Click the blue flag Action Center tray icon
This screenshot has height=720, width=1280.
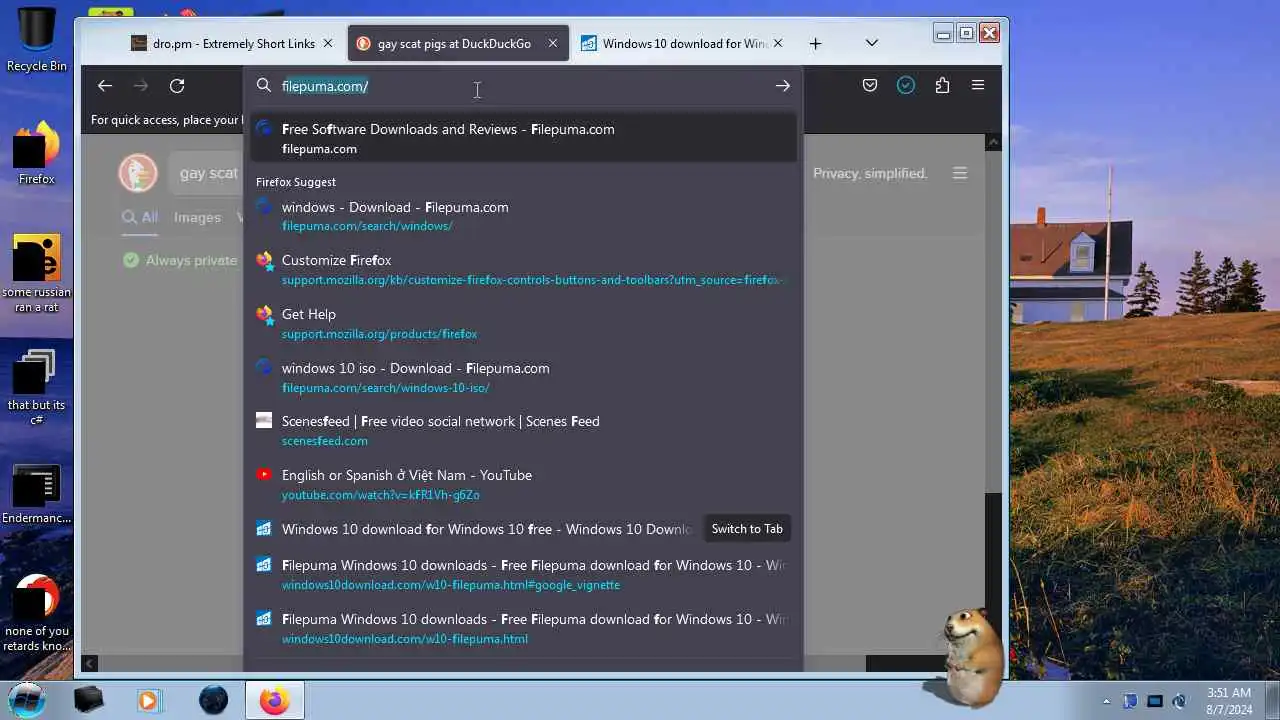coord(1130,701)
